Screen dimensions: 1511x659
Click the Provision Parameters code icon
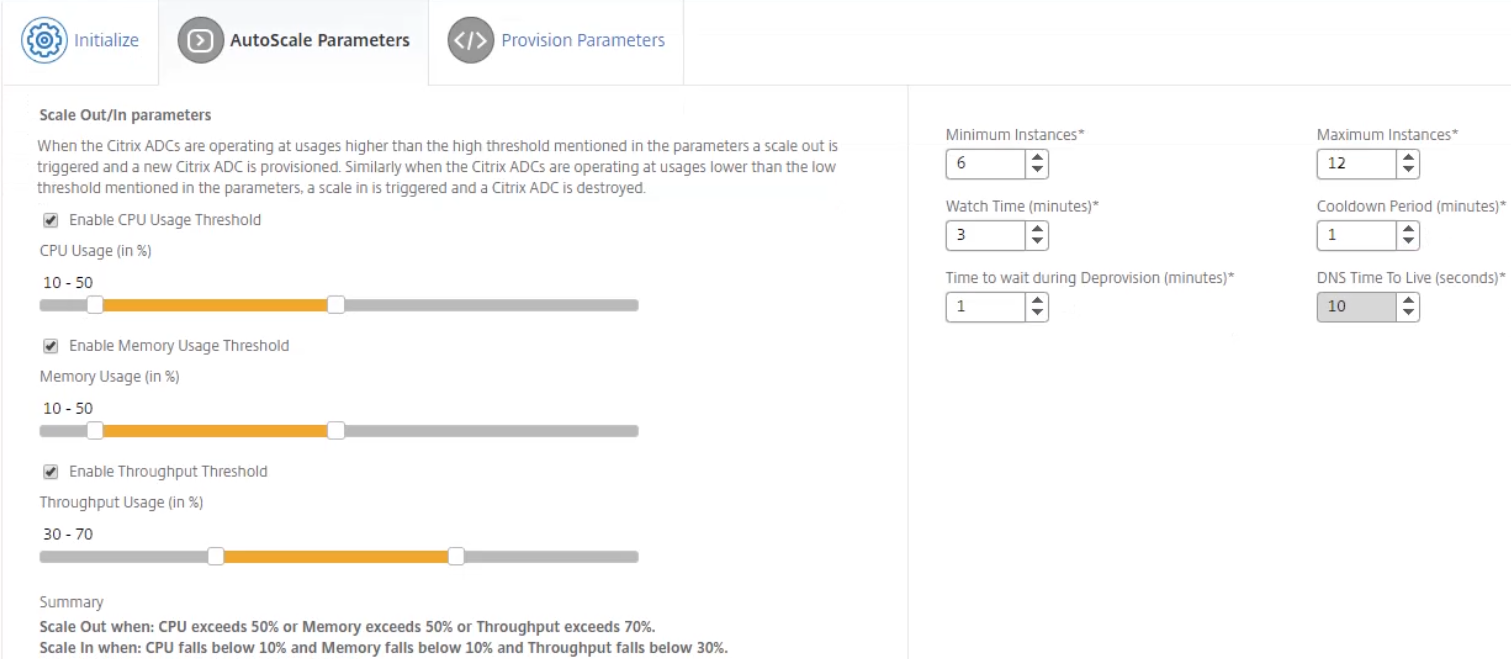(x=470, y=41)
